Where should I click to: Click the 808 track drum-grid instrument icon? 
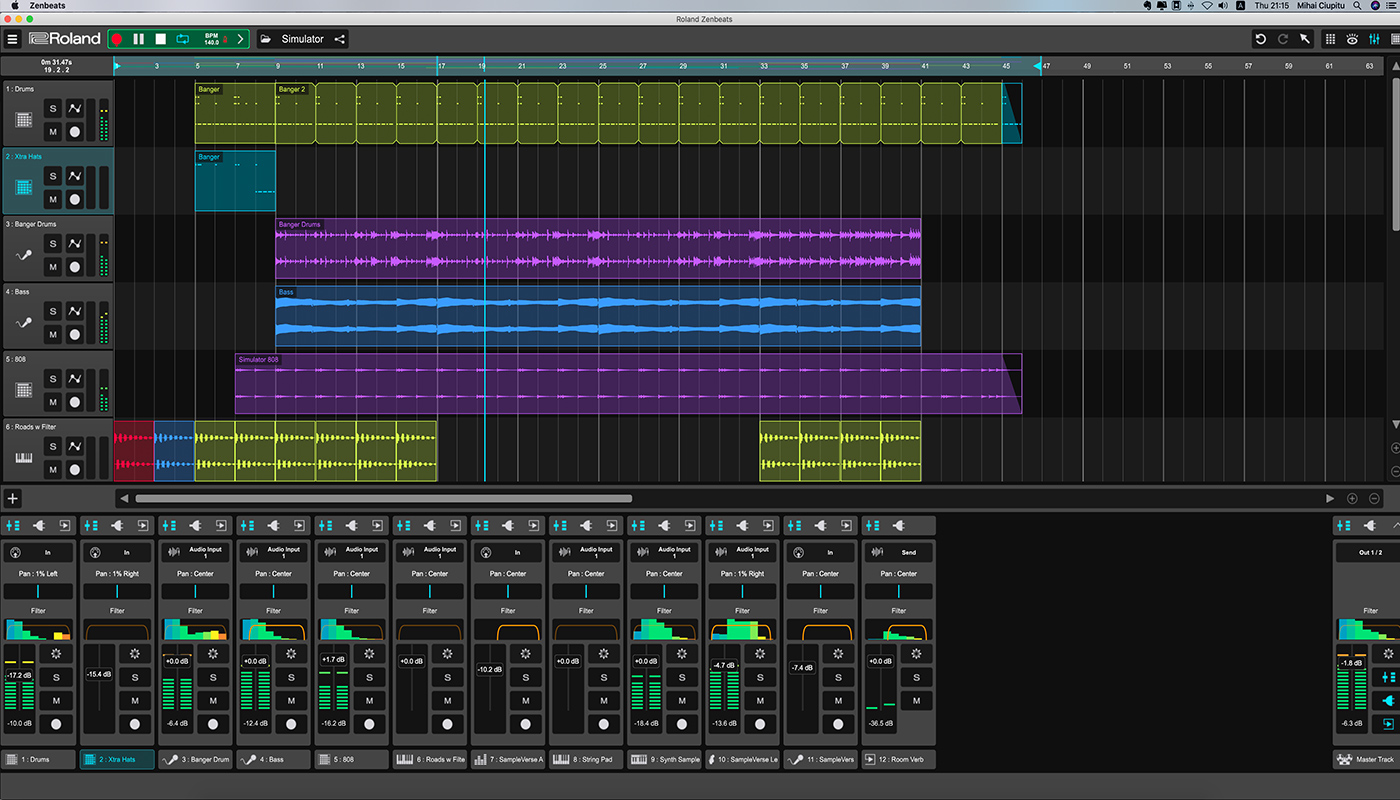click(24, 390)
